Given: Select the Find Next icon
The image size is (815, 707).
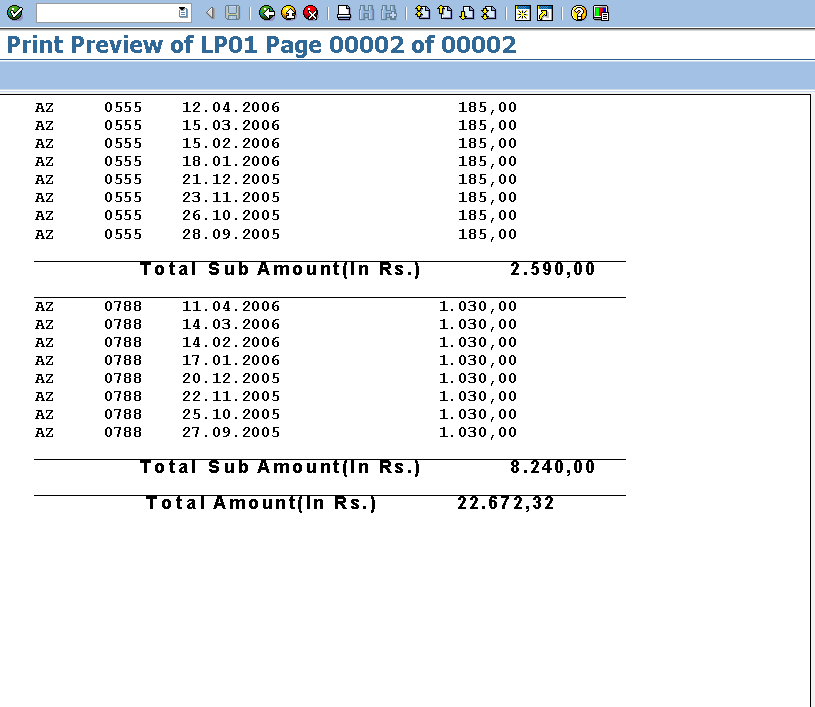Looking at the screenshot, I should click(x=390, y=13).
